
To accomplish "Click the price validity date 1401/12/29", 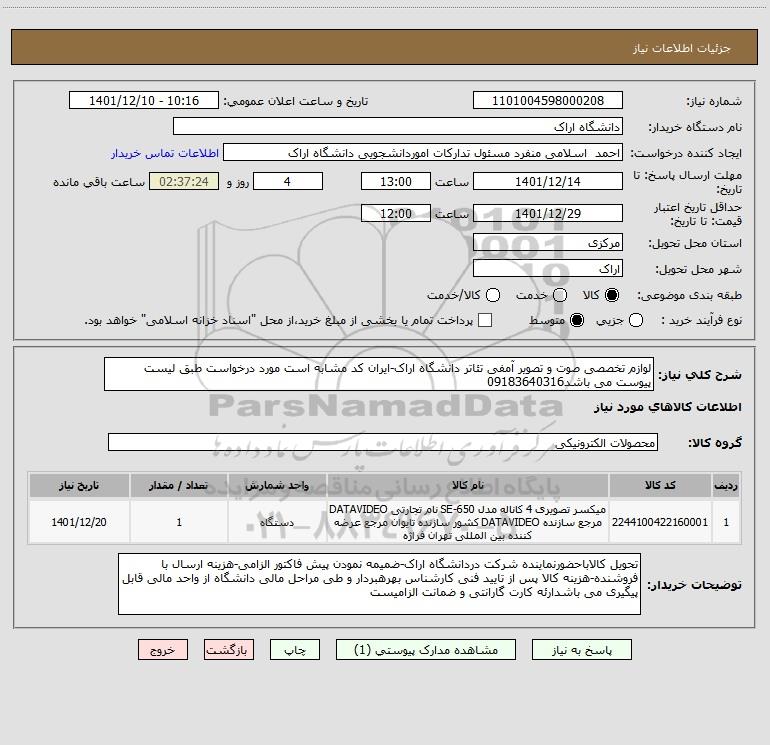I will 548,213.
